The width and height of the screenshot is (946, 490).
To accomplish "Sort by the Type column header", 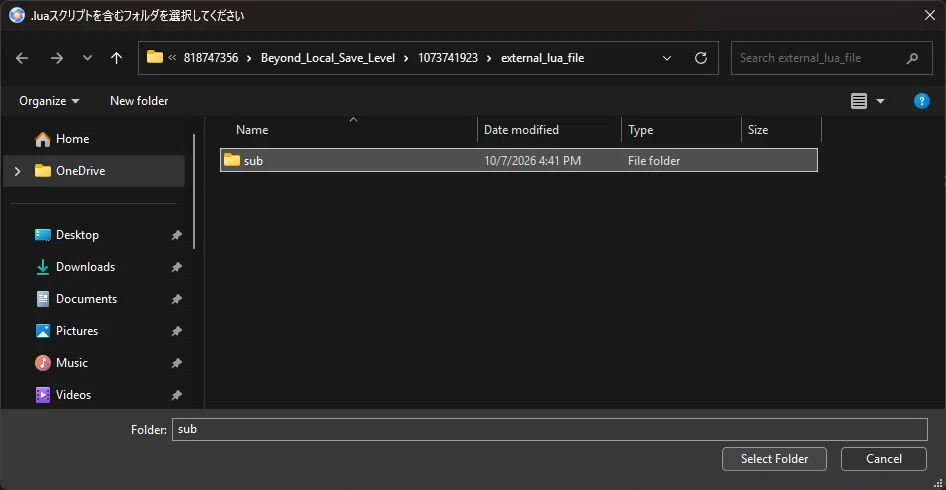I will 682,130.
